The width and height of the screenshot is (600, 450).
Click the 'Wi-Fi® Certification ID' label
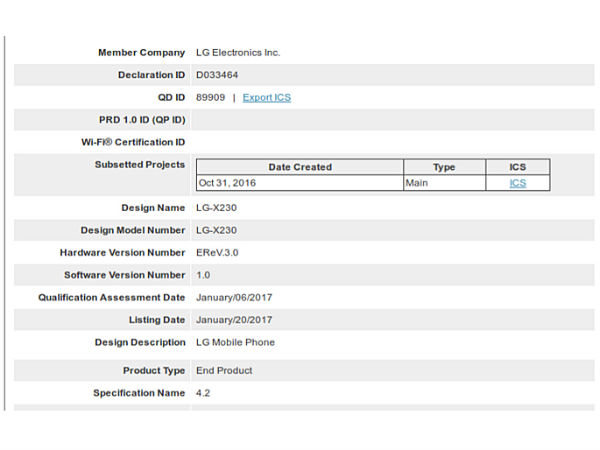(x=133, y=142)
